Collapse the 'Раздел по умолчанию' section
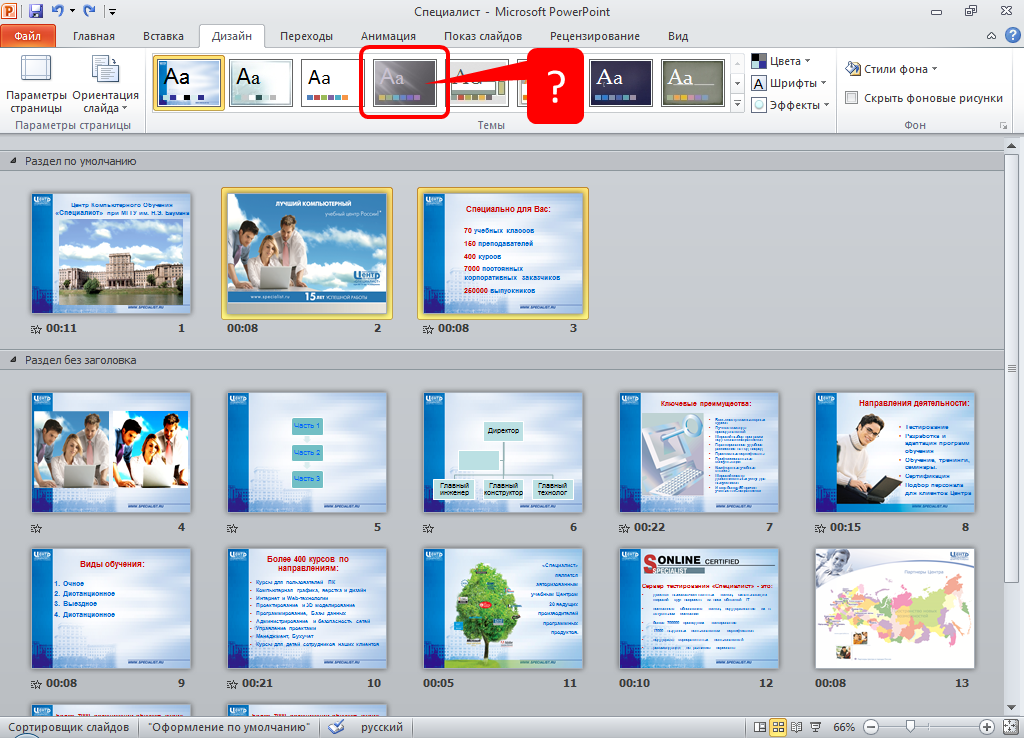Screen dimensions: 1024x738 click(13, 161)
